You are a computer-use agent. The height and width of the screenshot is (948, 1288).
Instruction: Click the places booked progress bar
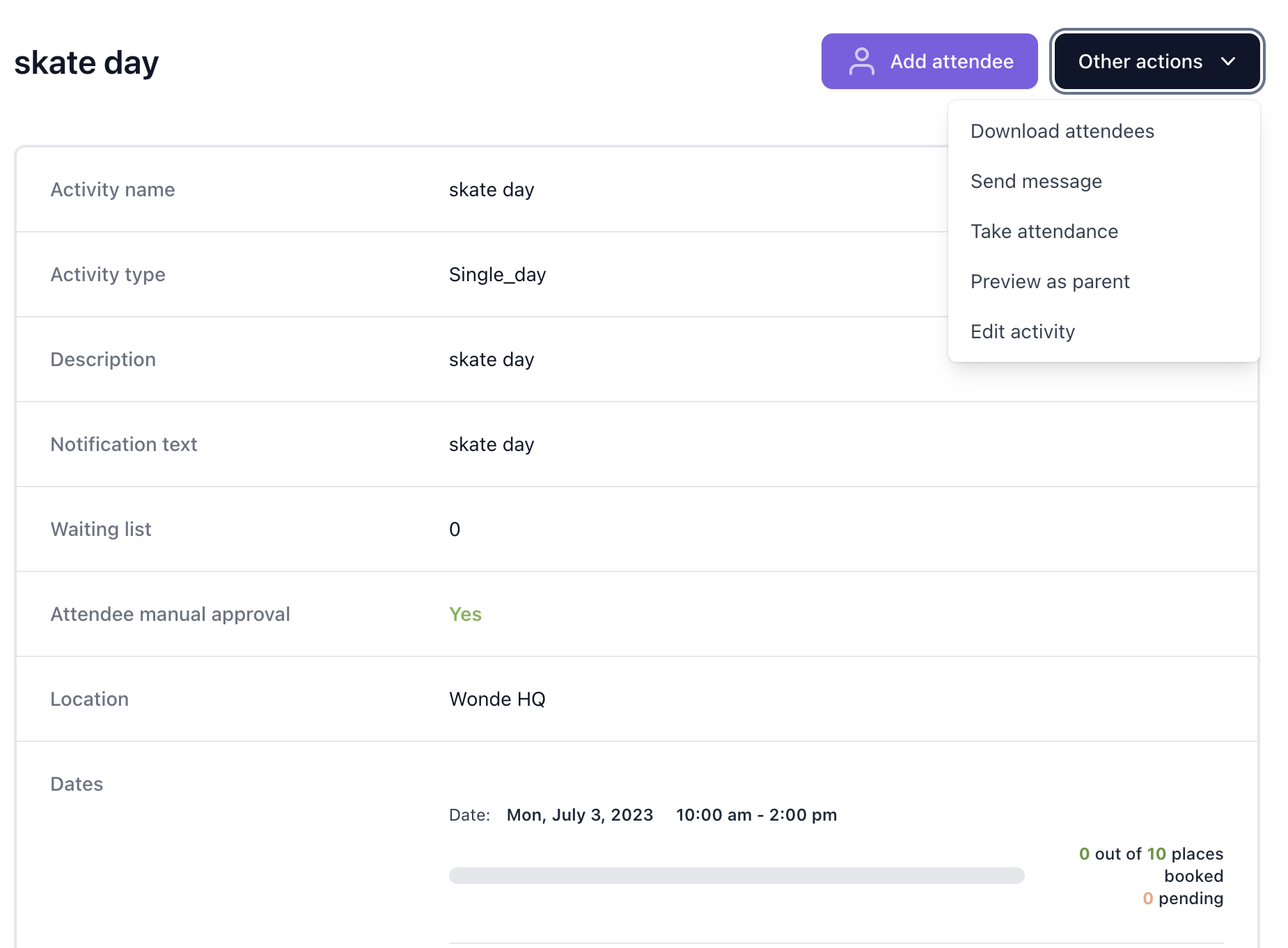[736, 875]
